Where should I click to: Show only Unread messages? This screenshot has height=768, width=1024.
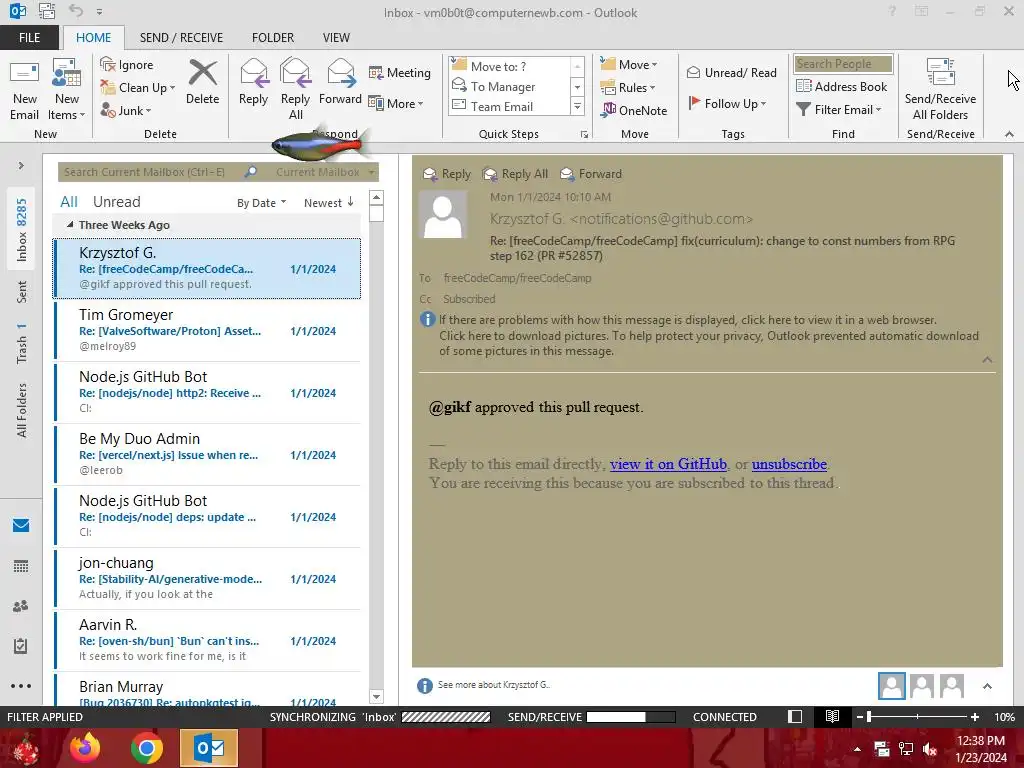coord(117,202)
